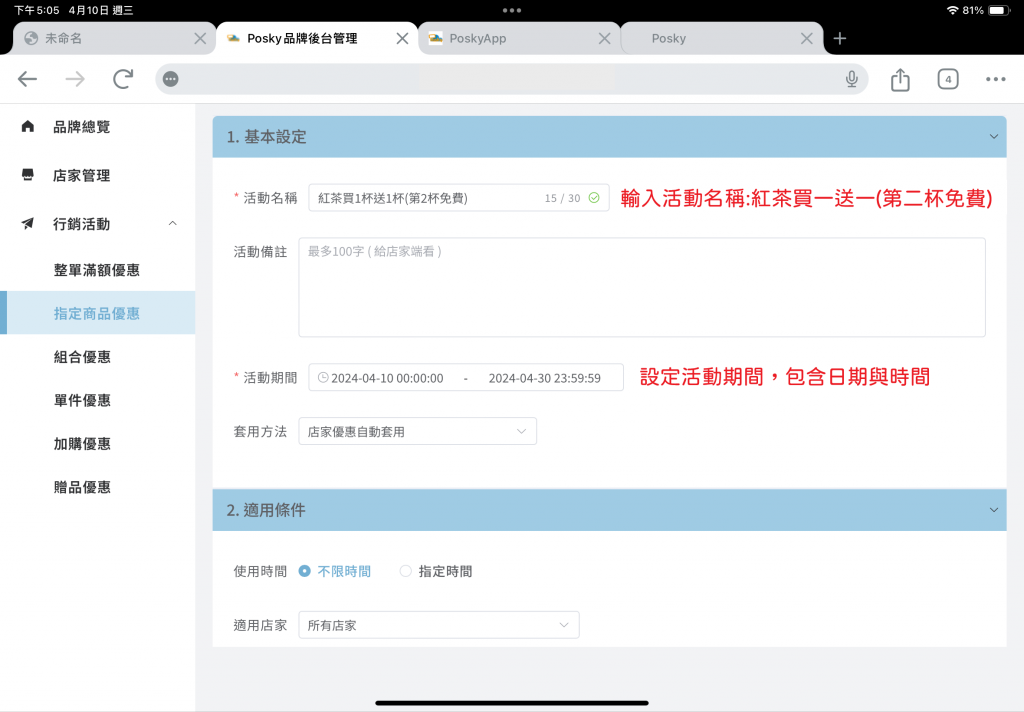Click the end date 2024-04-30 23:59:59
This screenshot has height=712, width=1024.
545,378
